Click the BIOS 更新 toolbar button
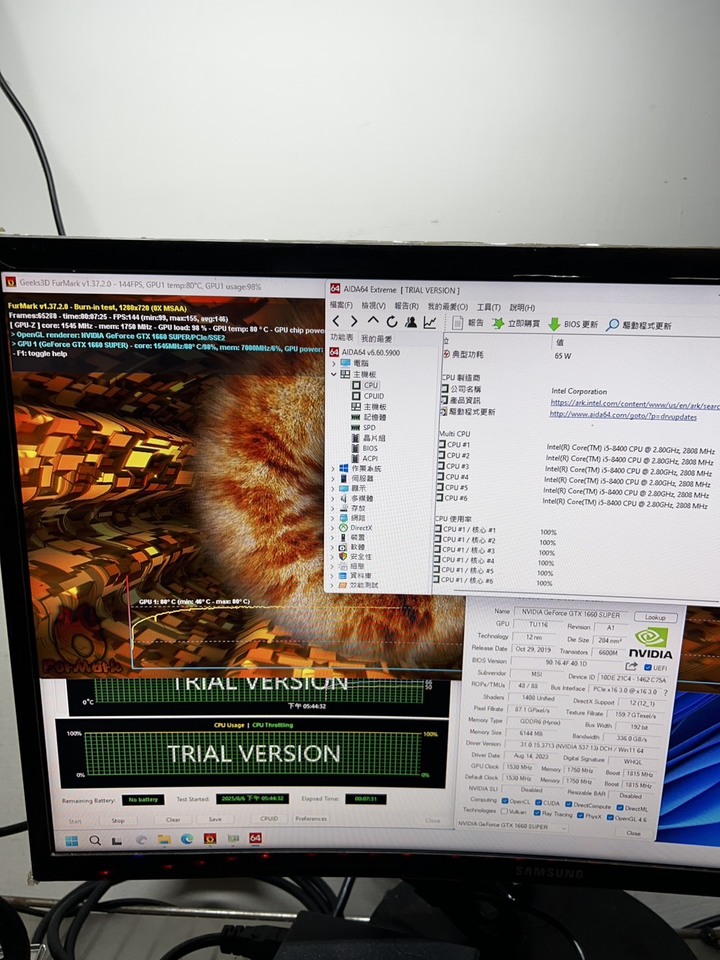Viewport: 720px width, 960px height. (573, 324)
